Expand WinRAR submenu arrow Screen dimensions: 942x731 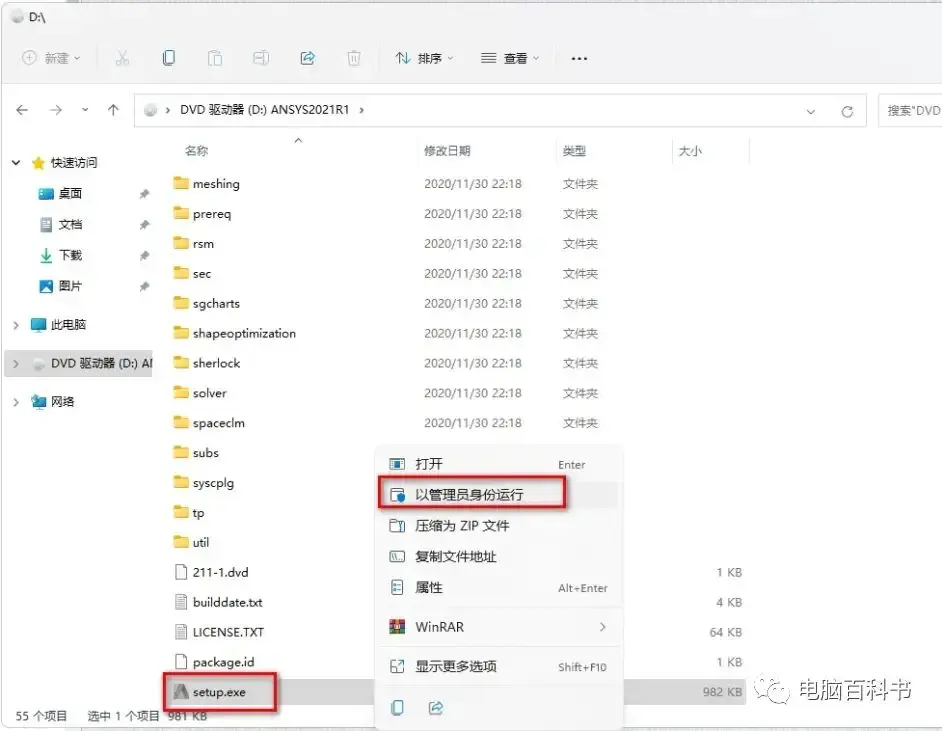(x=603, y=627)
